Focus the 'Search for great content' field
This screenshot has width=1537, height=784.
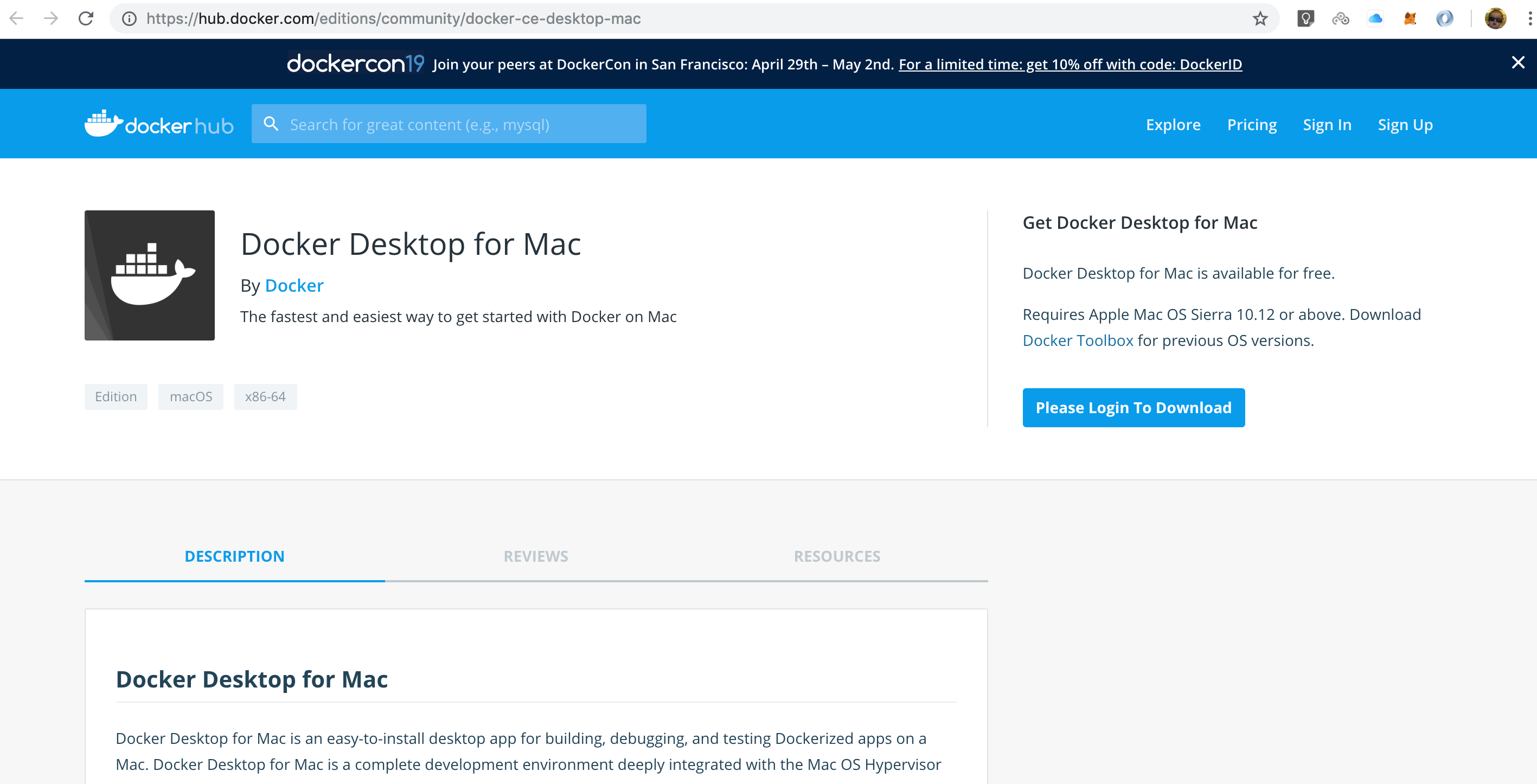(449, 124)
